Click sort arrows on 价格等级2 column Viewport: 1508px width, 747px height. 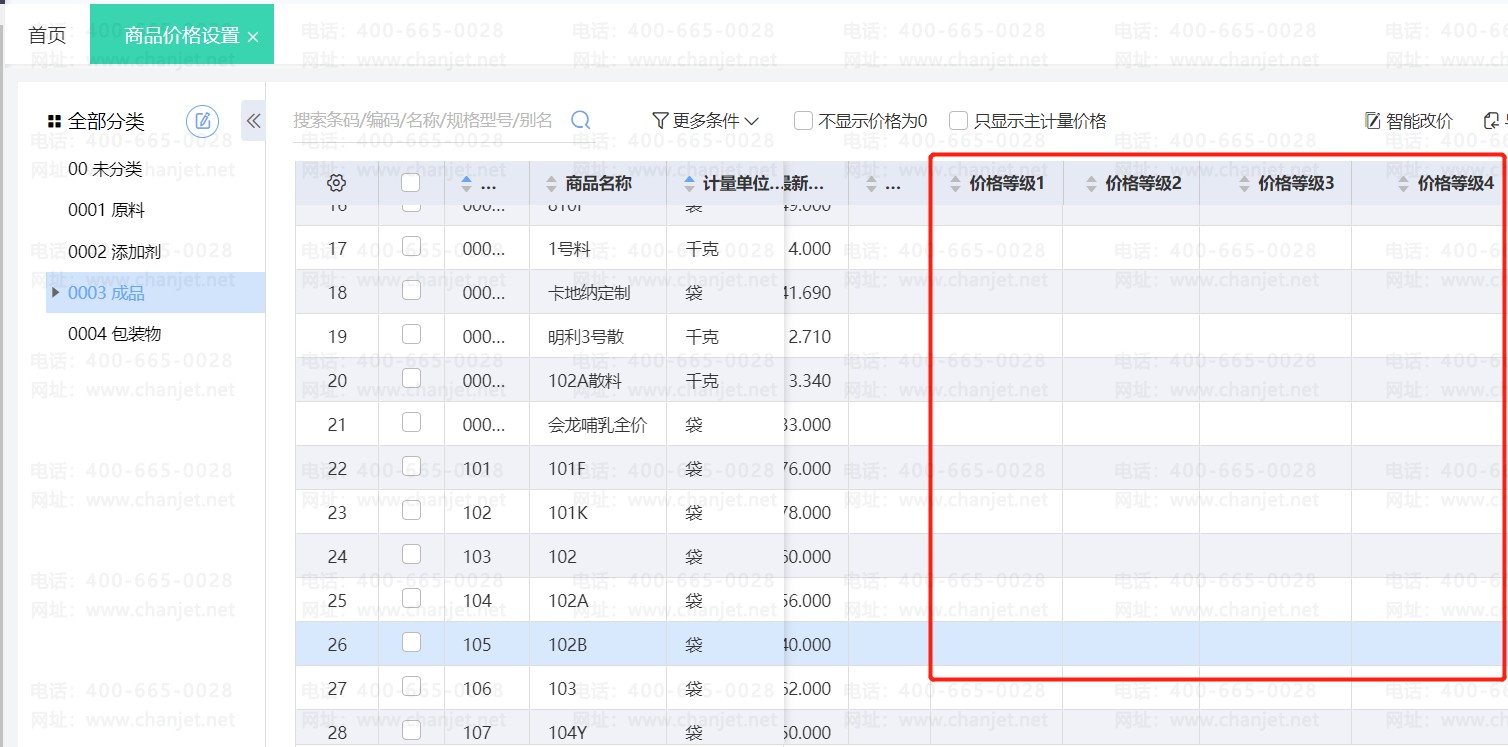1091,184
